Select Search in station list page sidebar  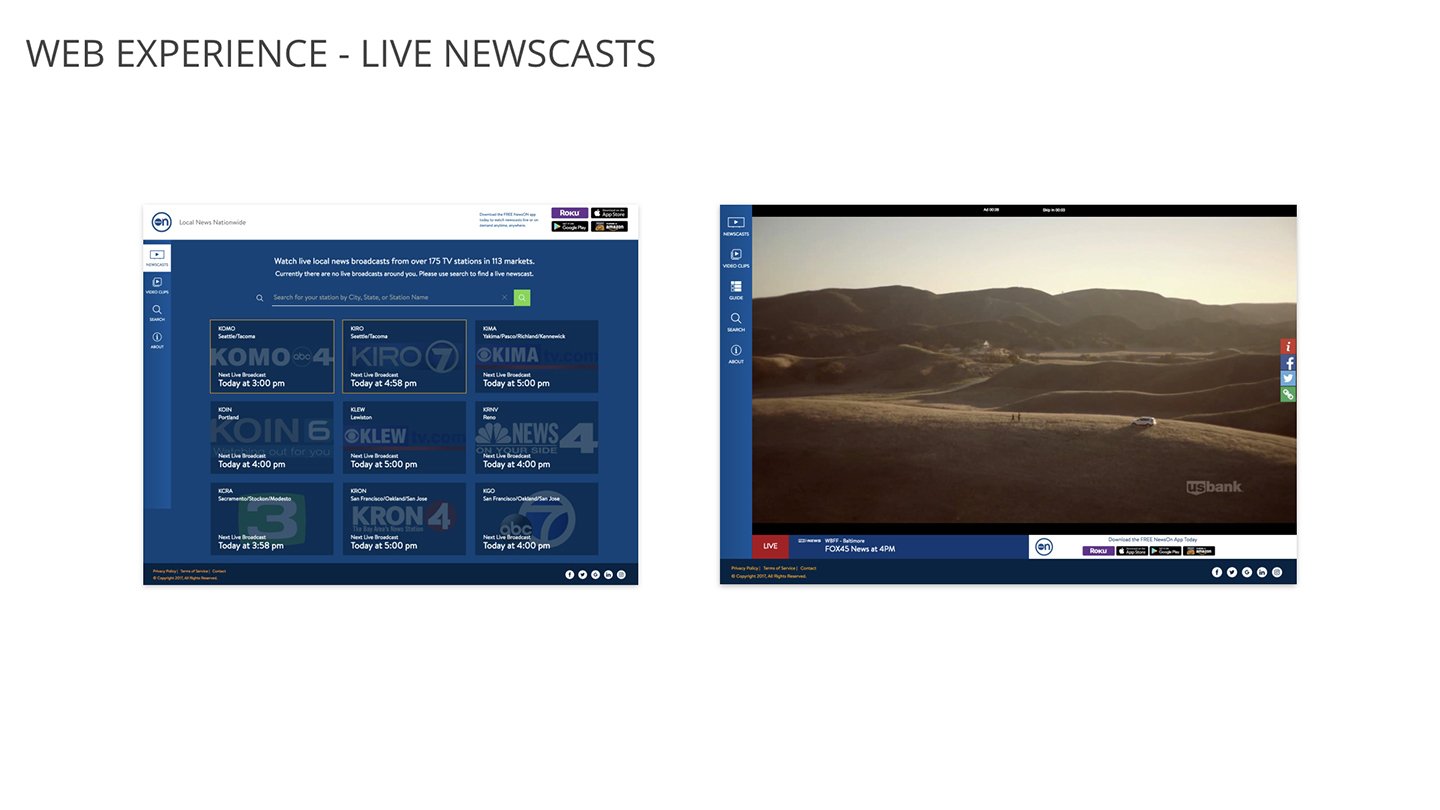(157, 313)
